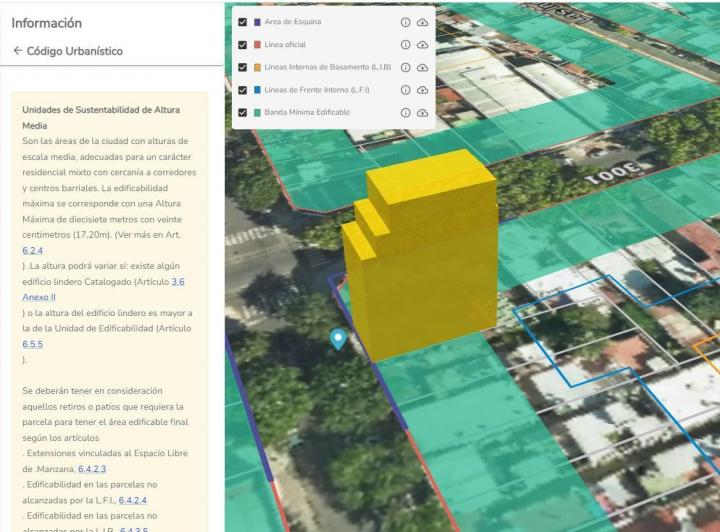Click the Información panel heading

(x=46, y=23)
